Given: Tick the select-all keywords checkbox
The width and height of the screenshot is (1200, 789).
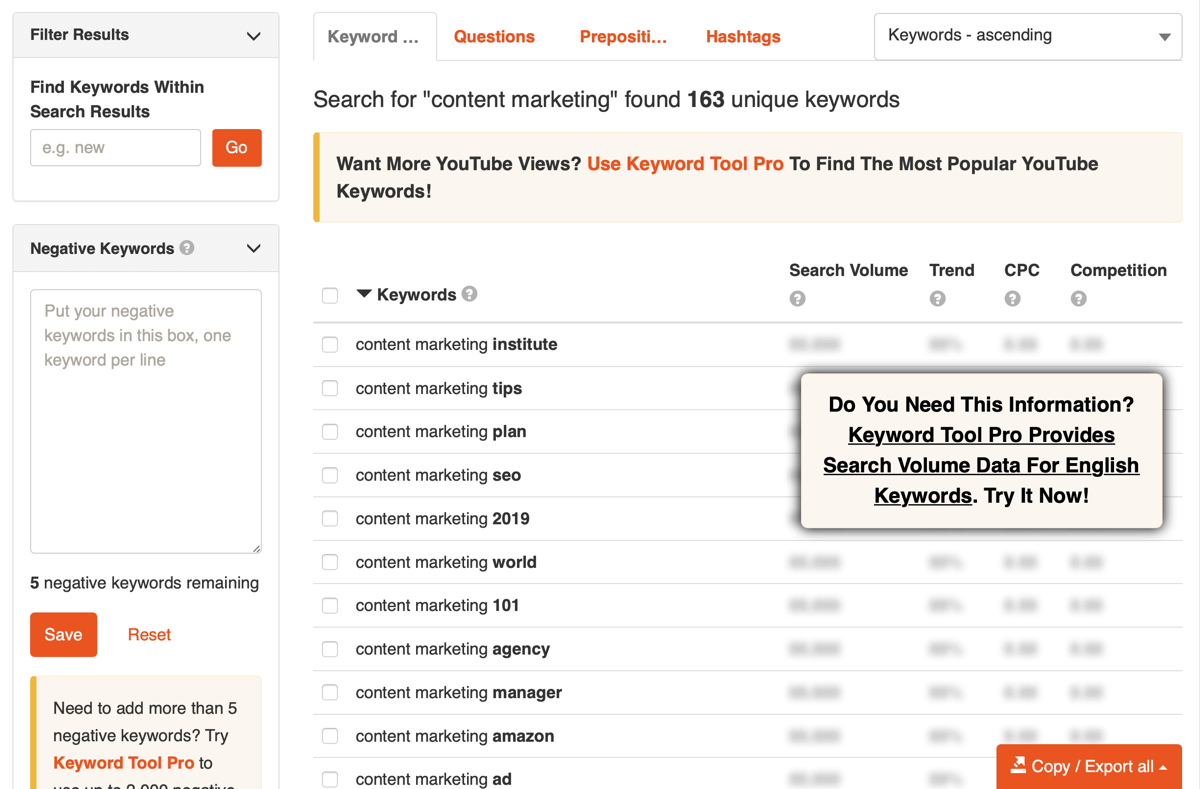Looking at the screenshot, I should point(330,295).
